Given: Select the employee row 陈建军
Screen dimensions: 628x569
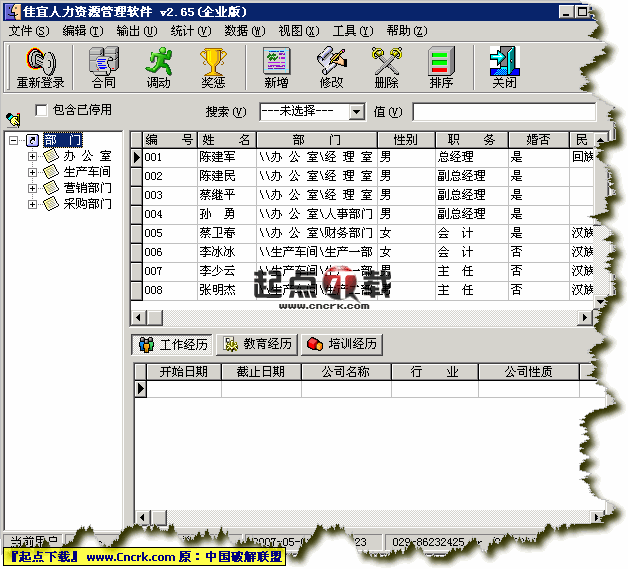Looking at the screenshot, I should [362, 157].
